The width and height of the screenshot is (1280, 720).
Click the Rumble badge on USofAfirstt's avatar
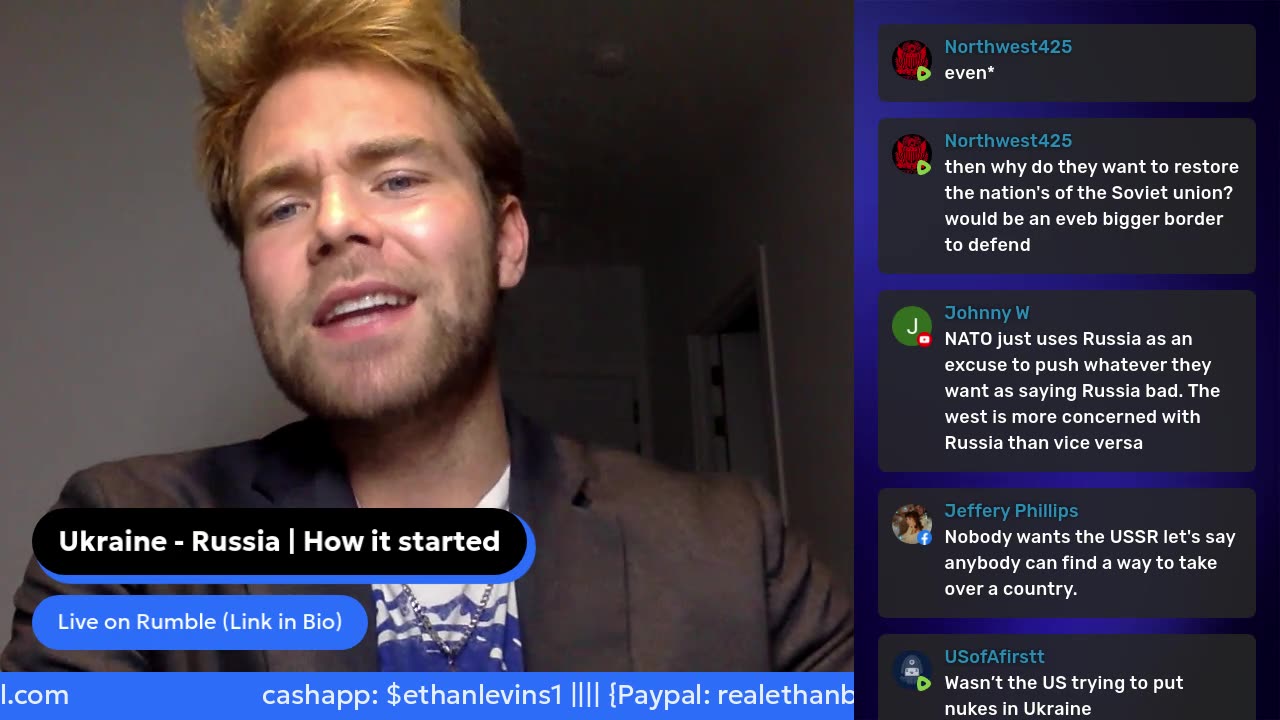point(924,684)
